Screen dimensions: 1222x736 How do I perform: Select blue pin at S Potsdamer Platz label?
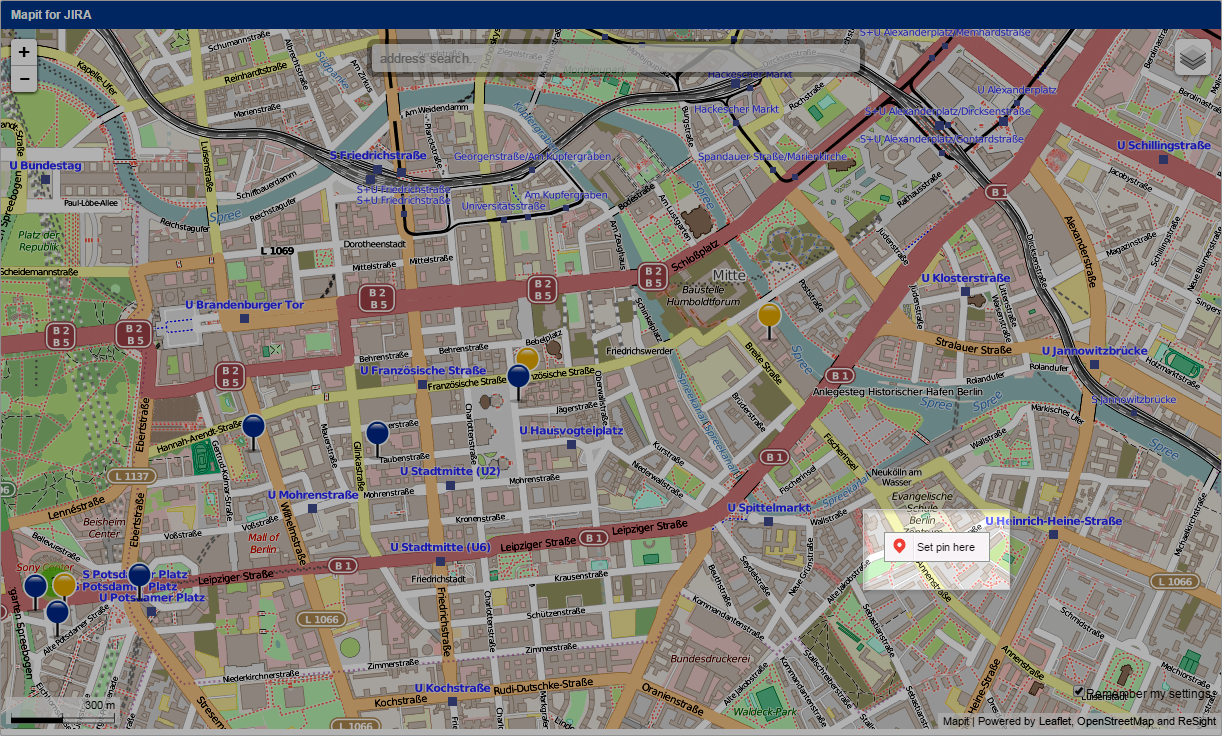[x=139, y=576]
